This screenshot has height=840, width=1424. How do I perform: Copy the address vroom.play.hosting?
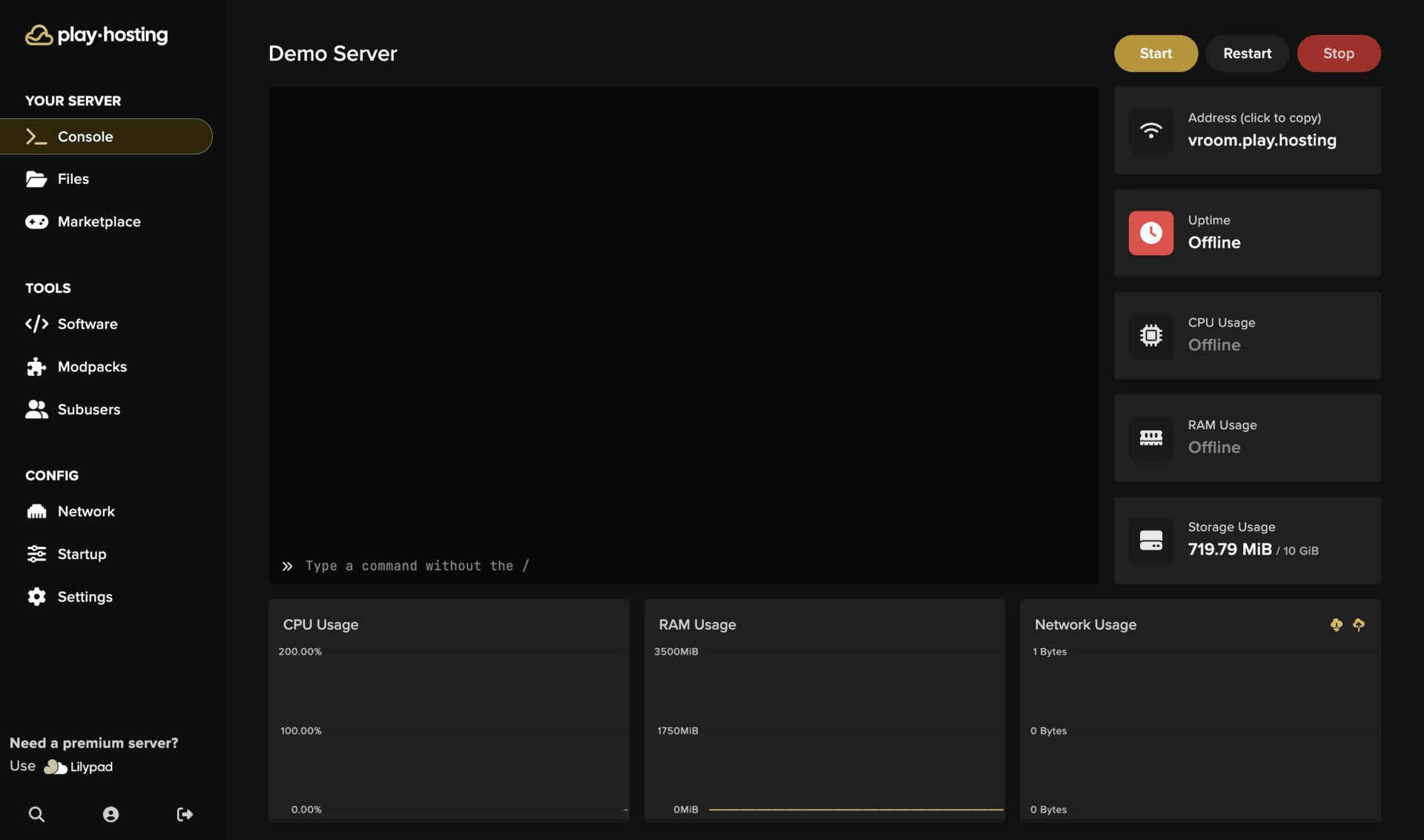tap(1262, 139)
